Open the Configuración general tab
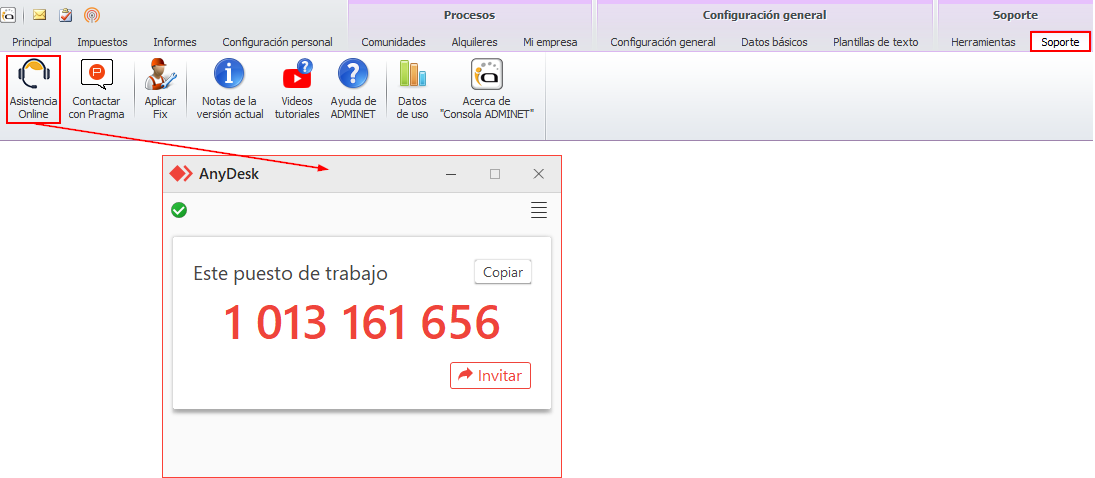1095x478 pixels. [663, 42]
